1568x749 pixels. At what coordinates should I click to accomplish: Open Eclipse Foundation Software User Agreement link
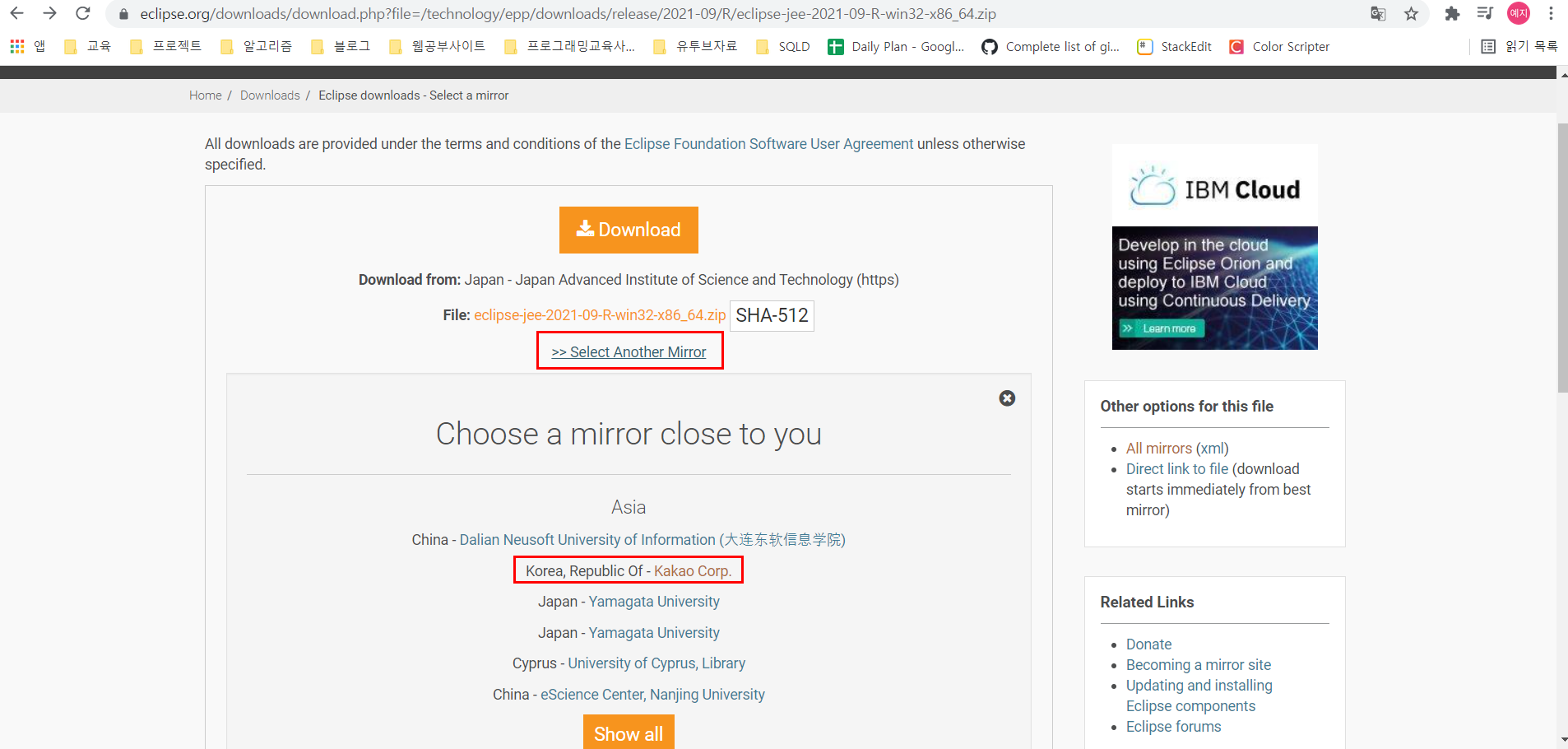tap(768, 144)
